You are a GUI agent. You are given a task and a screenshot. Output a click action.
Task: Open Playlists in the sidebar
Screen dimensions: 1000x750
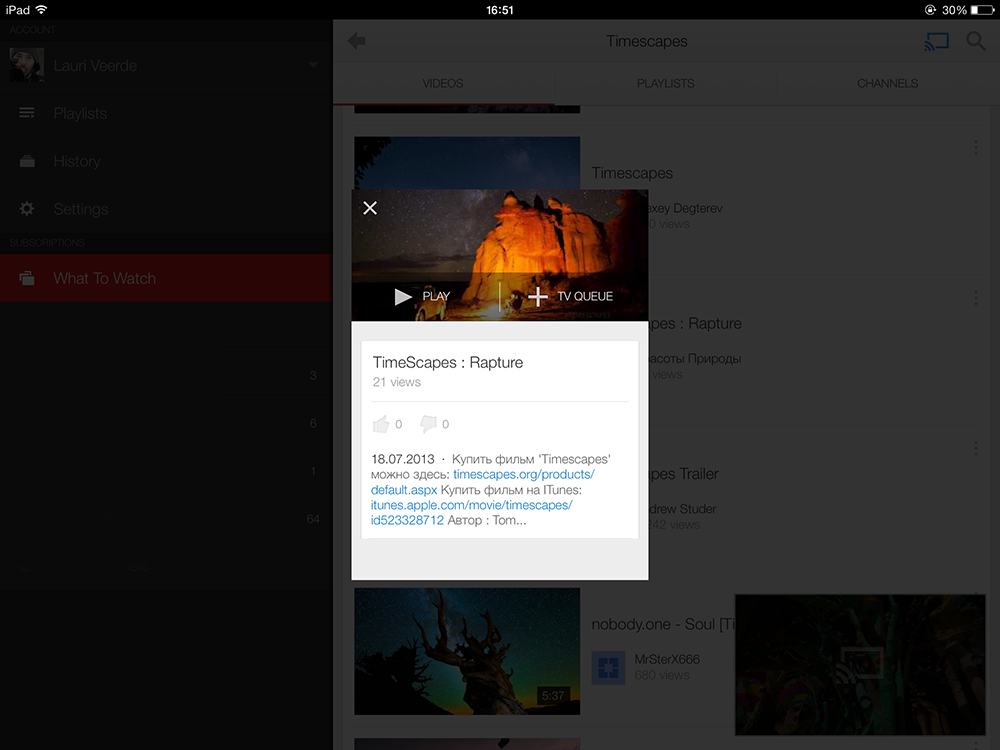tap(166, 114)
